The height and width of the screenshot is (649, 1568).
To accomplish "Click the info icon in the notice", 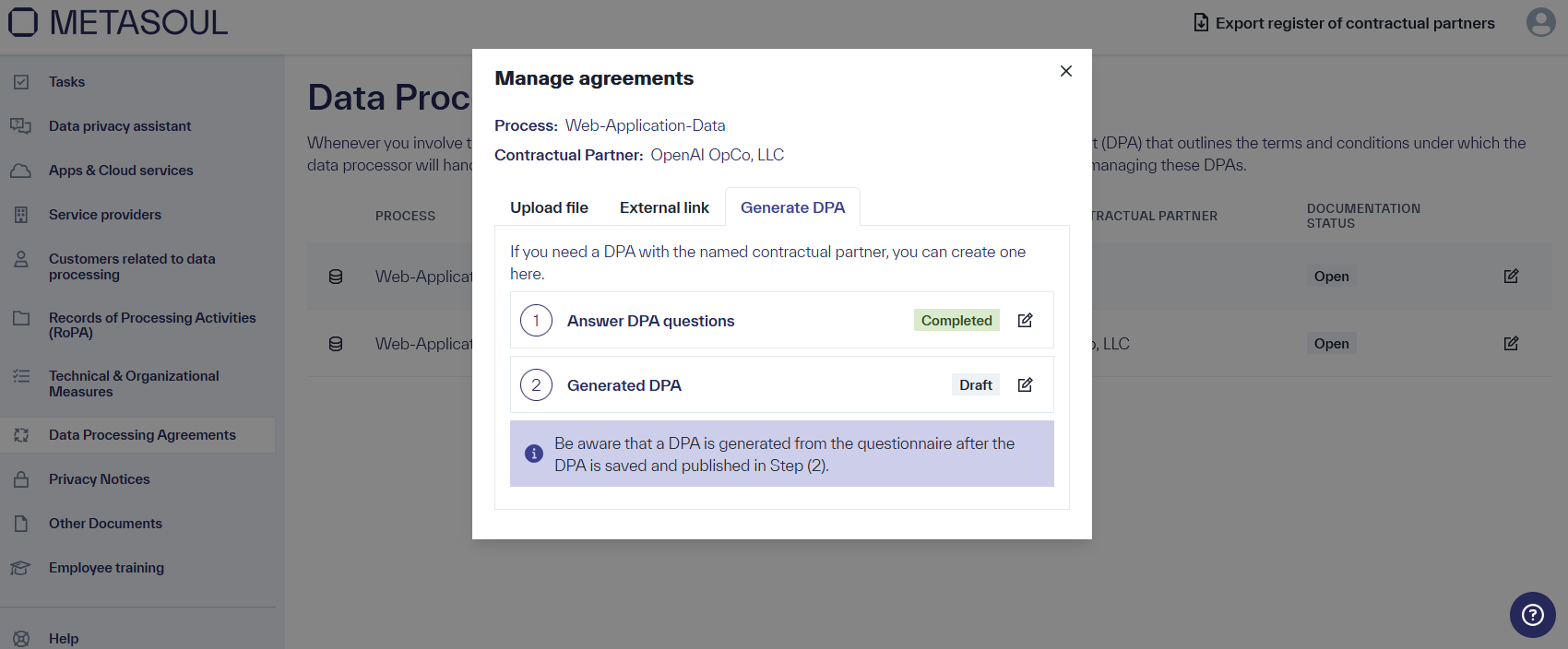I will (533, 454).
